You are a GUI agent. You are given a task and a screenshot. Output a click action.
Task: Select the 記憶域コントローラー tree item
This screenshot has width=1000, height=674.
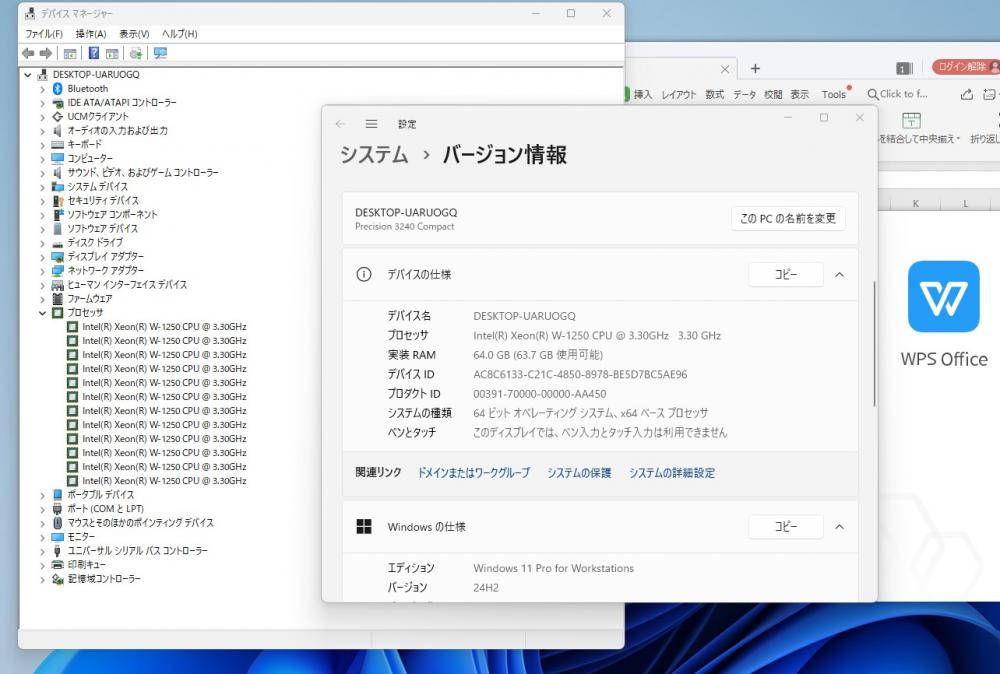tap(105, 578)
